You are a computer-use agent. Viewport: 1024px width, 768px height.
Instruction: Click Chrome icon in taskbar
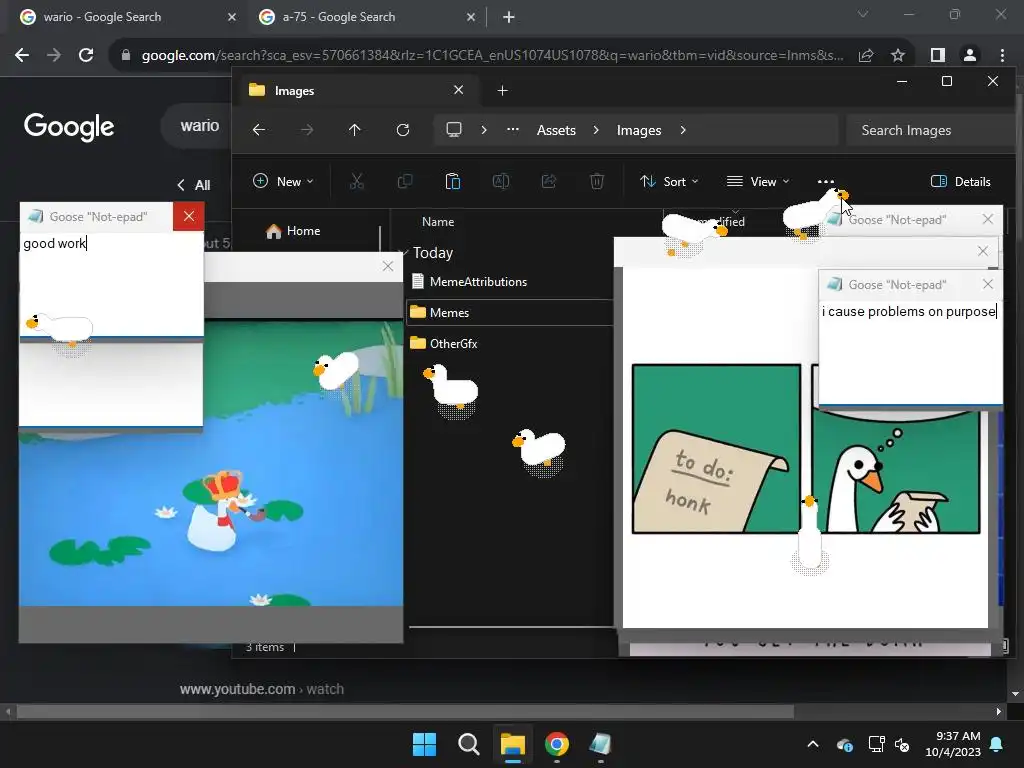(x=556, y=744)
